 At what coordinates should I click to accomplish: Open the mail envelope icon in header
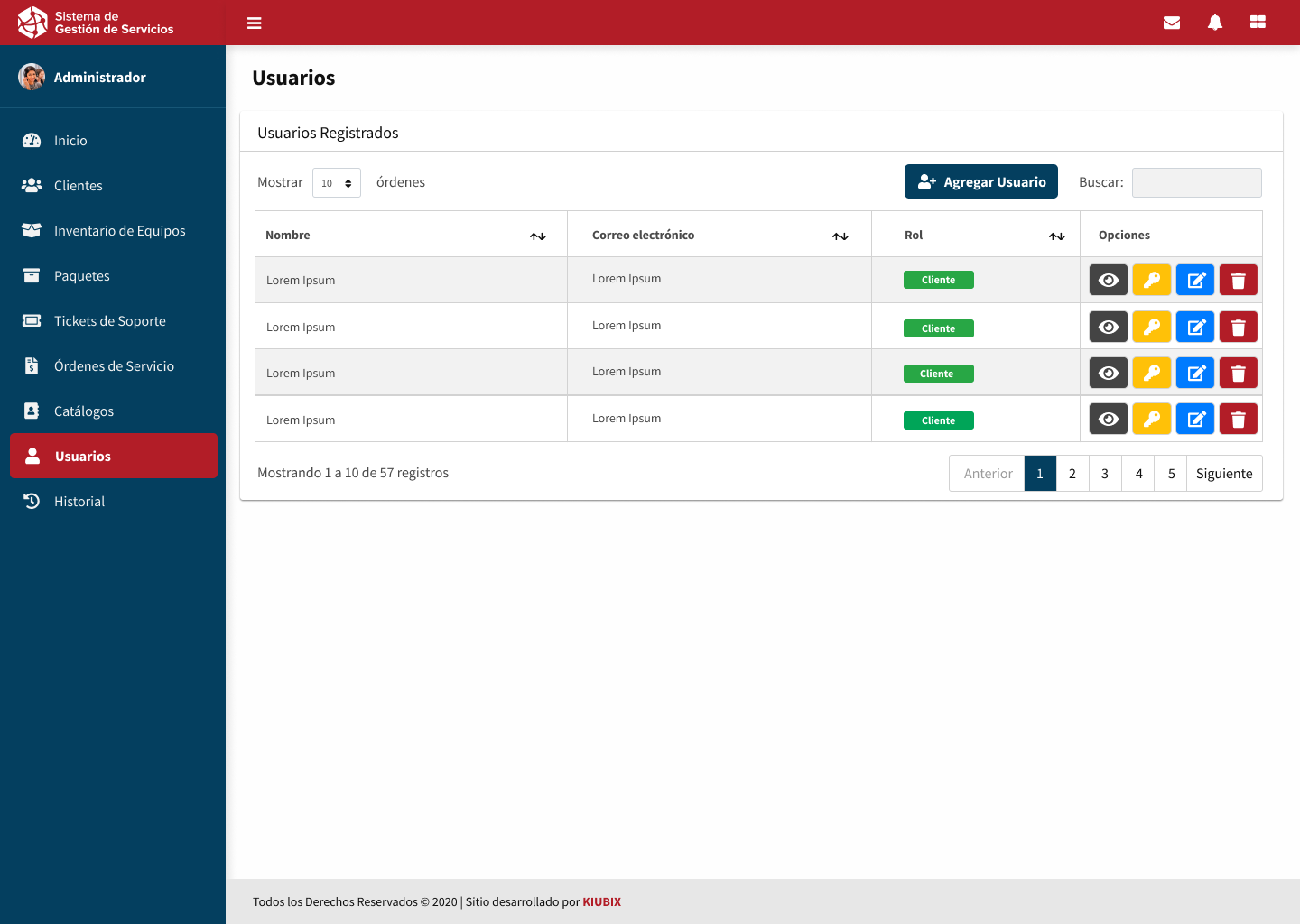pyautogui.click(x=1172, y=23)
